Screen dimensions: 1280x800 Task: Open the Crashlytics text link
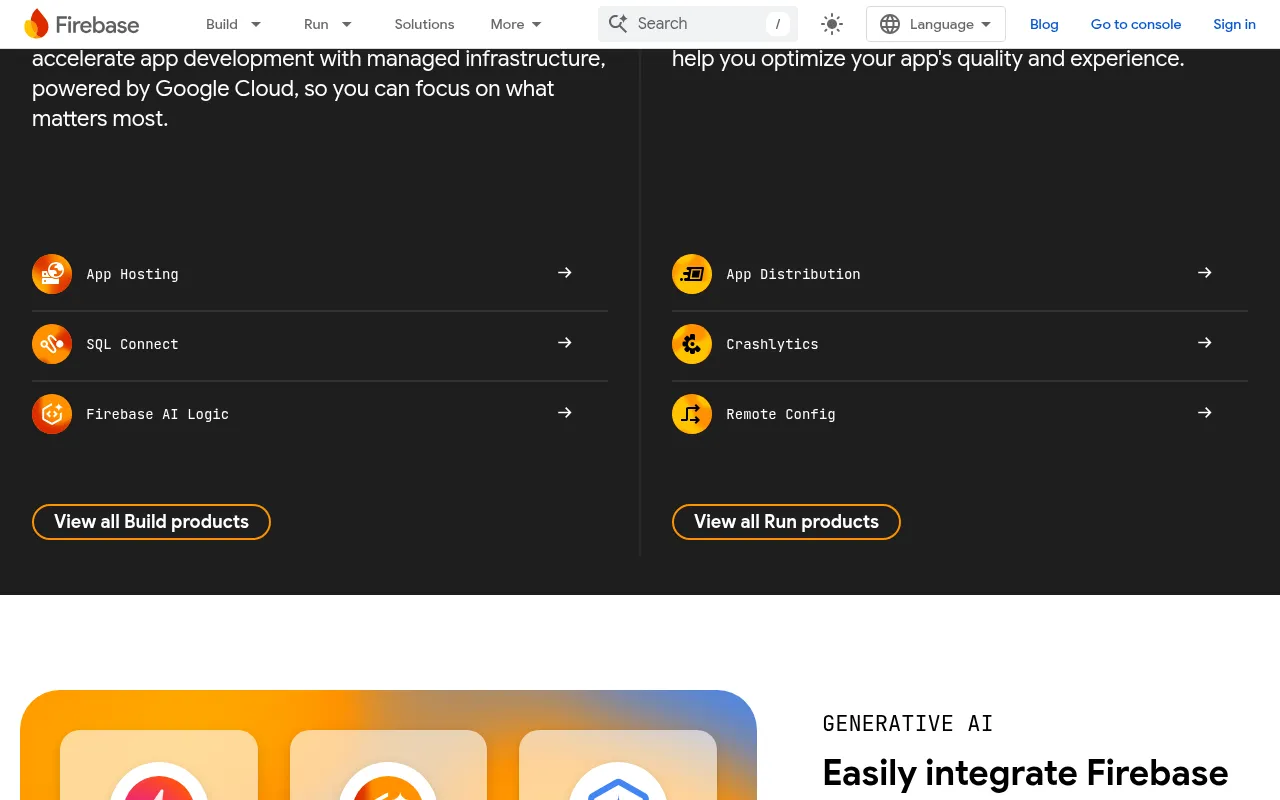[772, 344]
